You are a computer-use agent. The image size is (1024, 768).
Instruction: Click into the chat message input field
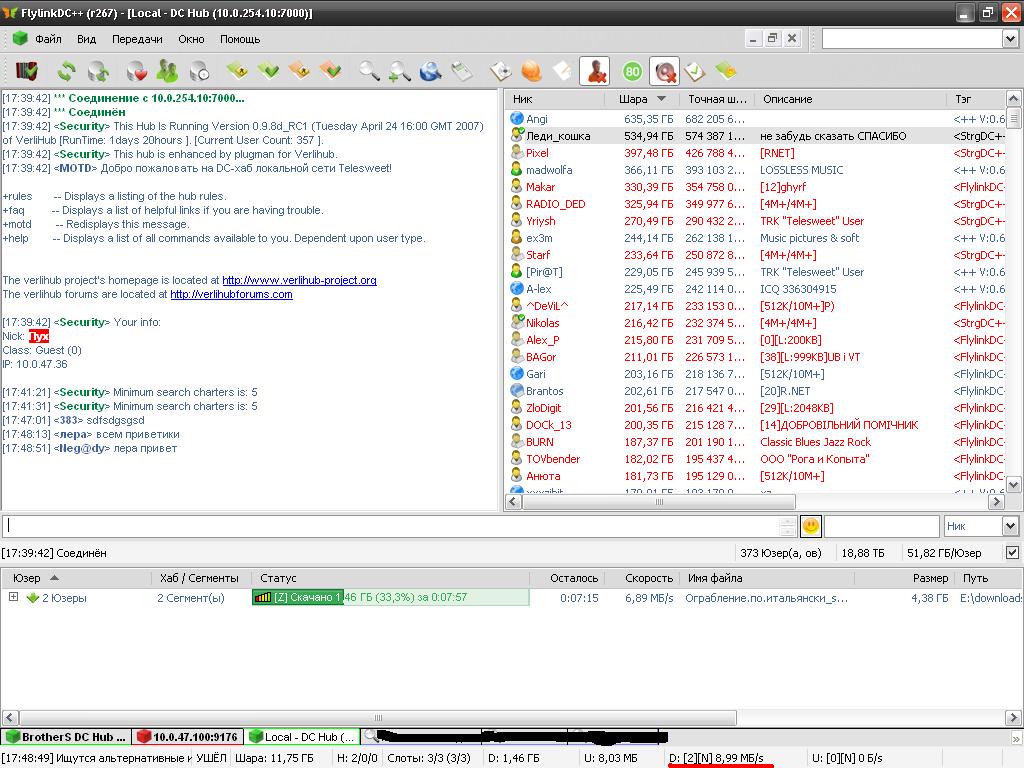[390, 526]
